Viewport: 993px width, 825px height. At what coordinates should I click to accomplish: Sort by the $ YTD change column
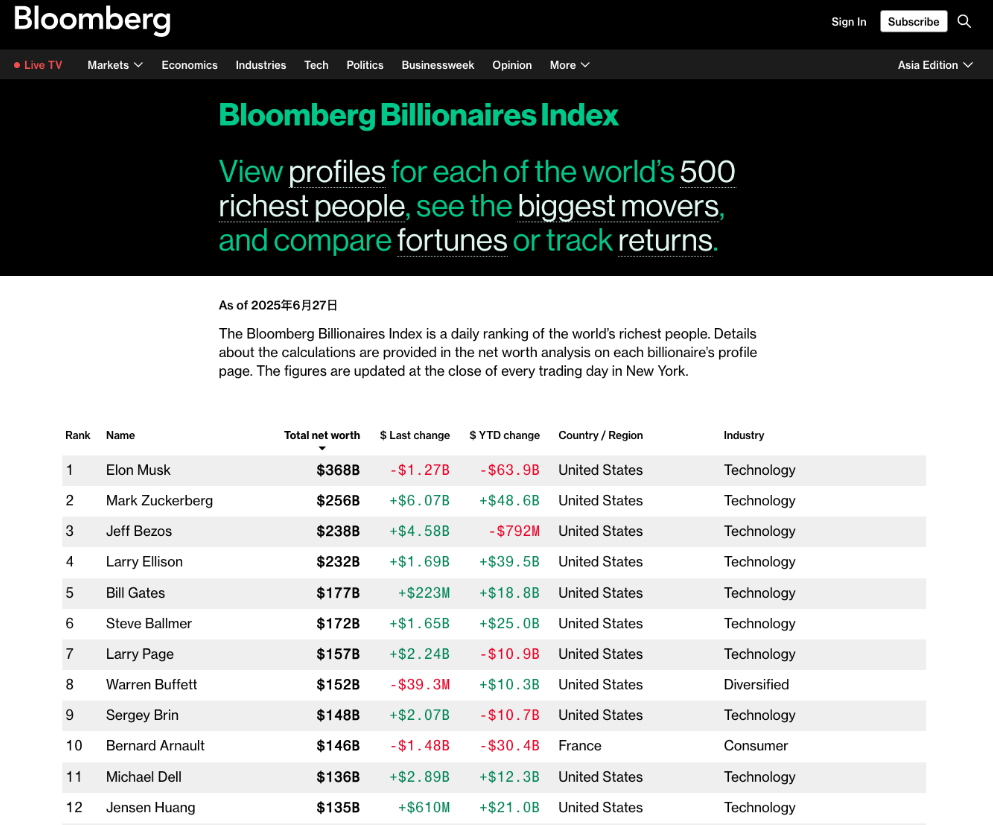click(504, 435)
